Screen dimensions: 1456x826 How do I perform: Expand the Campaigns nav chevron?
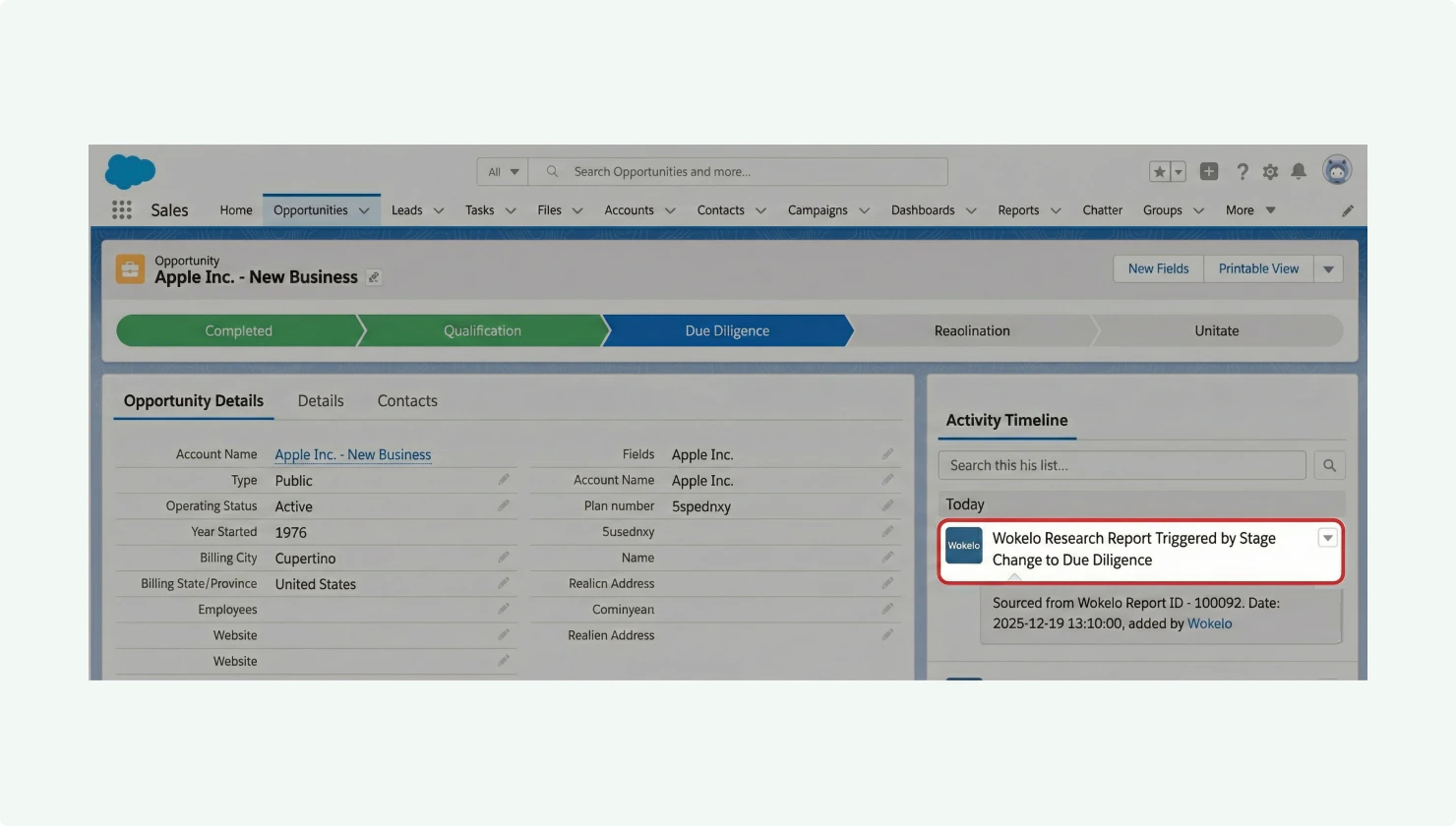click(864, 210)
